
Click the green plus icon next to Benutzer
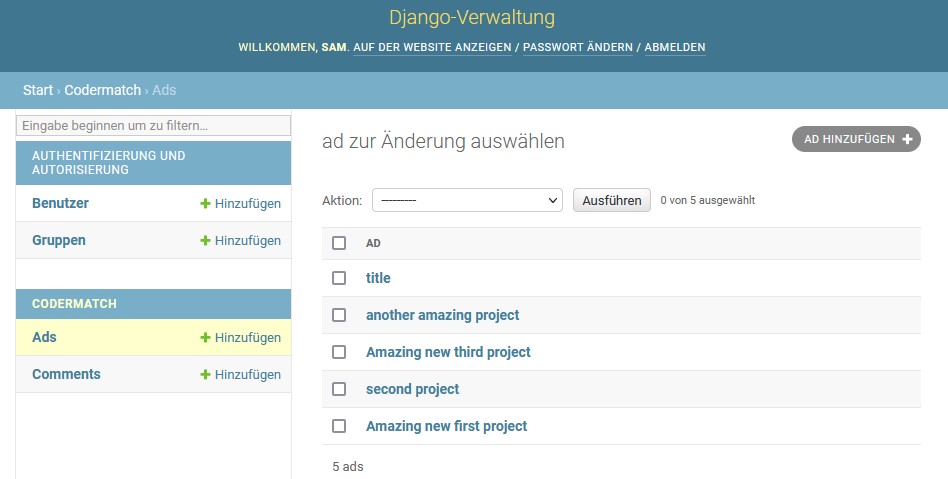tap(206, 204)
